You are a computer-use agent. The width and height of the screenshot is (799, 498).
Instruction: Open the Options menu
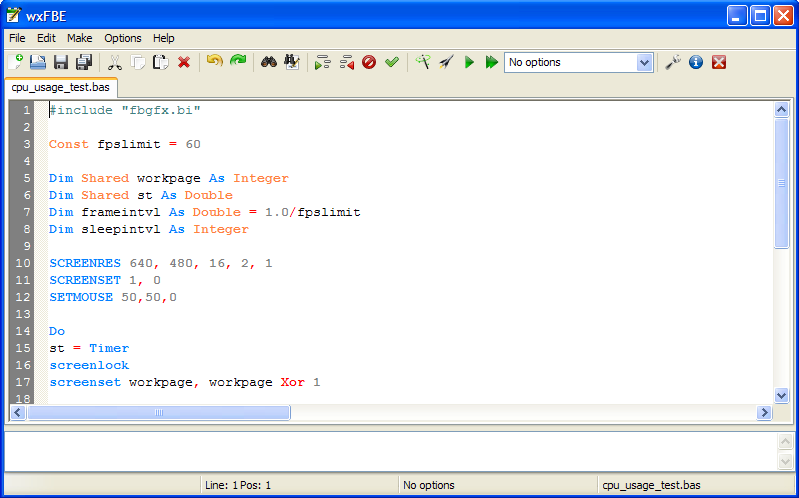tap(123, 38)
